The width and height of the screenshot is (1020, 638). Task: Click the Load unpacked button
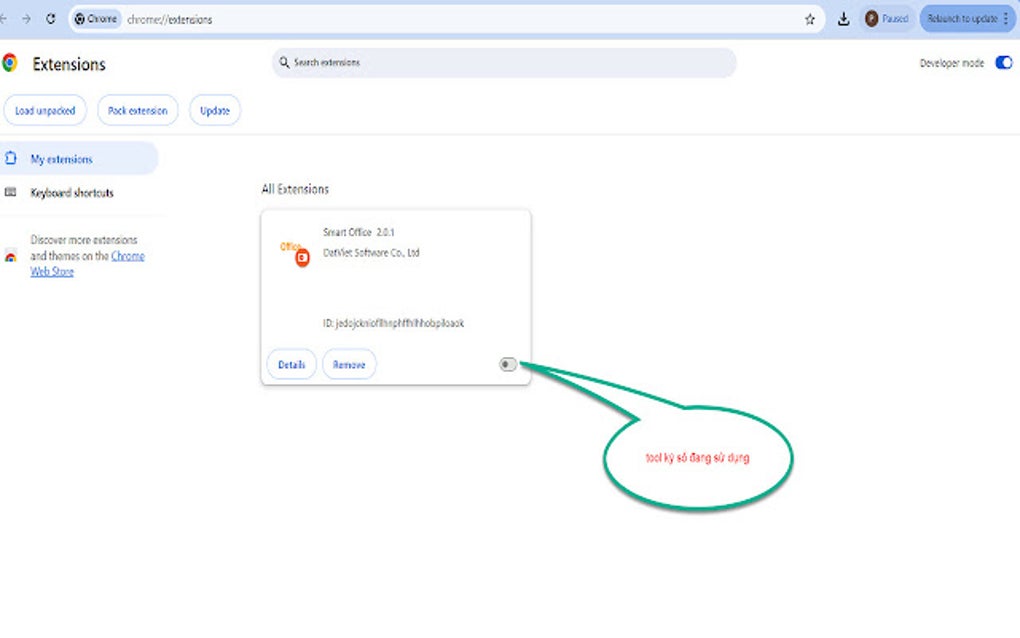point(45,110)
